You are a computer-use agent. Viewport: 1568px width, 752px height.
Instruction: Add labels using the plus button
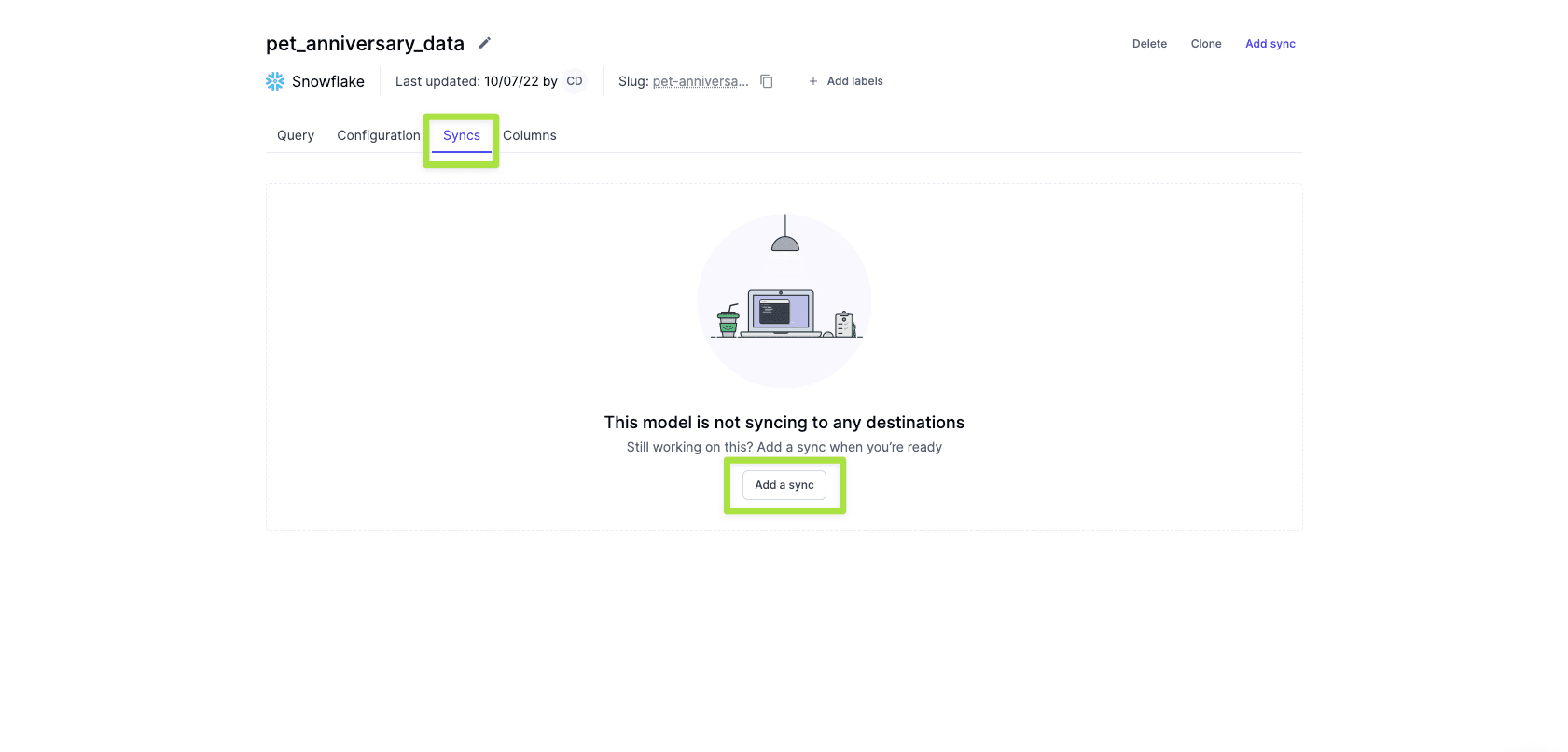click(845, 81)
